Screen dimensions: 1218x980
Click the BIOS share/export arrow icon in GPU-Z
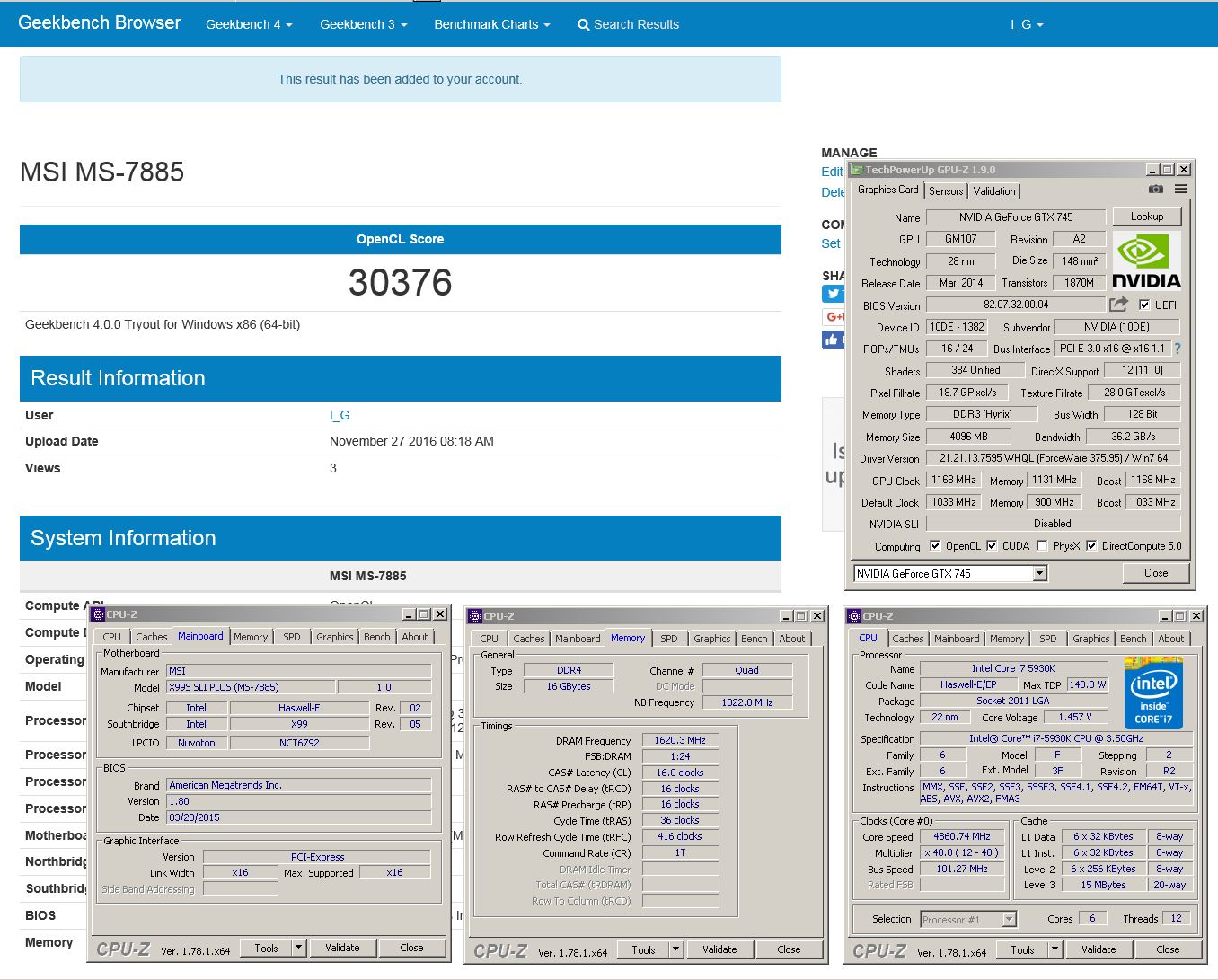1118,305
